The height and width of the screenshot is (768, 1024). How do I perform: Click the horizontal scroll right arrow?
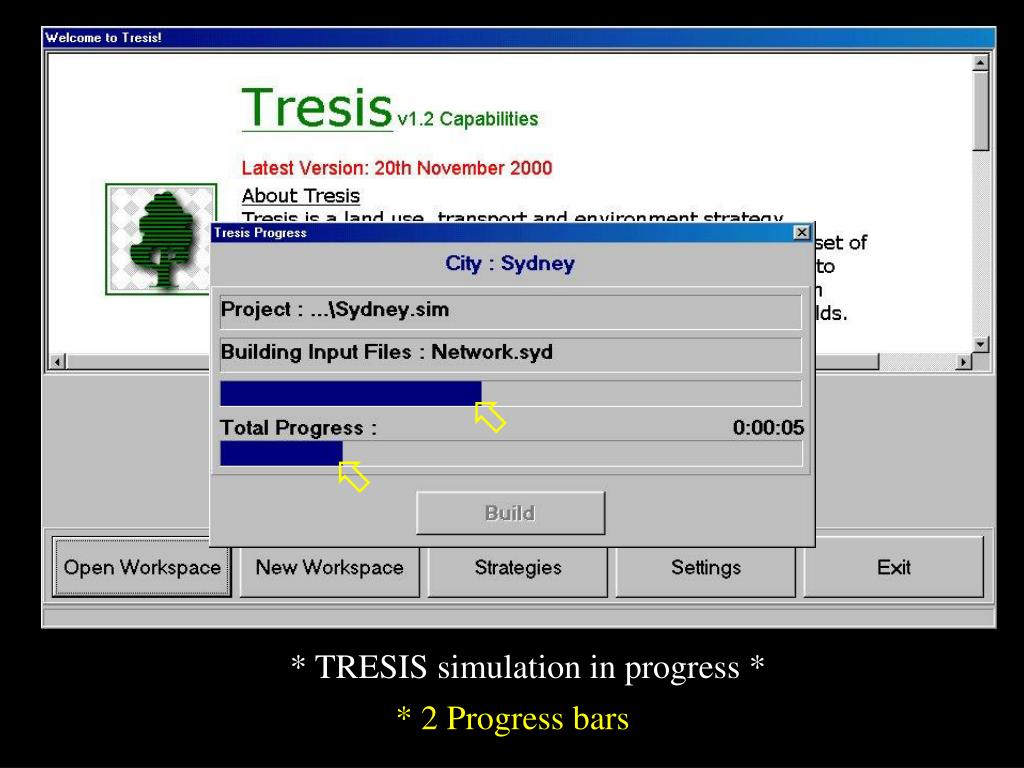pos(963,361)
